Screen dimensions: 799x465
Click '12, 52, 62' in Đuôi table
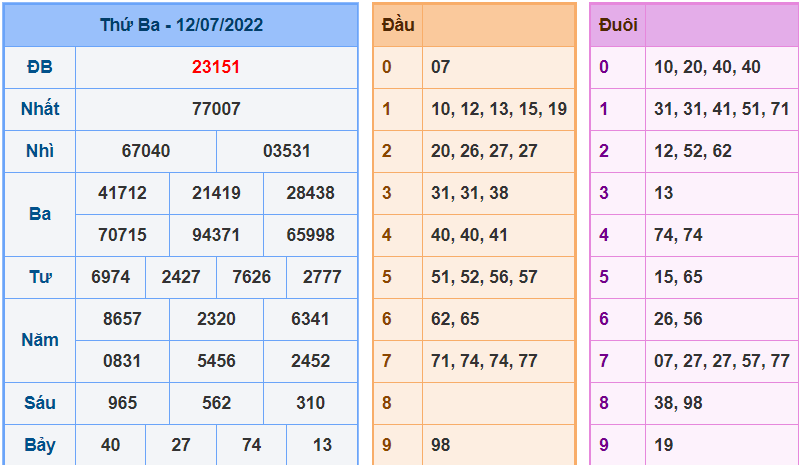click(693, 151)
